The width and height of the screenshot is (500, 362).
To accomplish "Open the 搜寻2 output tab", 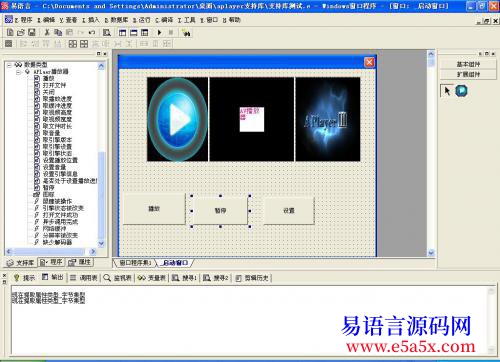I will coord(216,278).
